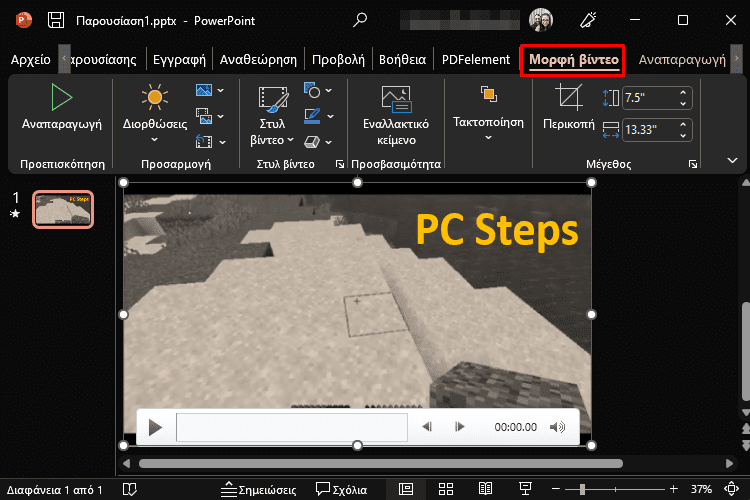Click the Poster frame icon in Προσαρμογή
The width and height of the screenshot is (750, 500).
[x=204, y=116]
